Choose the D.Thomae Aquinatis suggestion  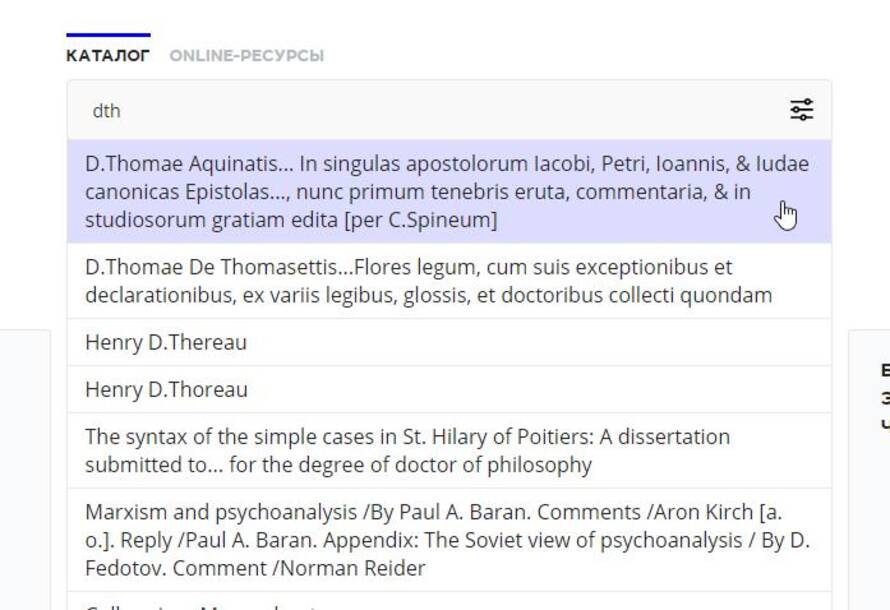pyautogui.click(x=450, y=192)
